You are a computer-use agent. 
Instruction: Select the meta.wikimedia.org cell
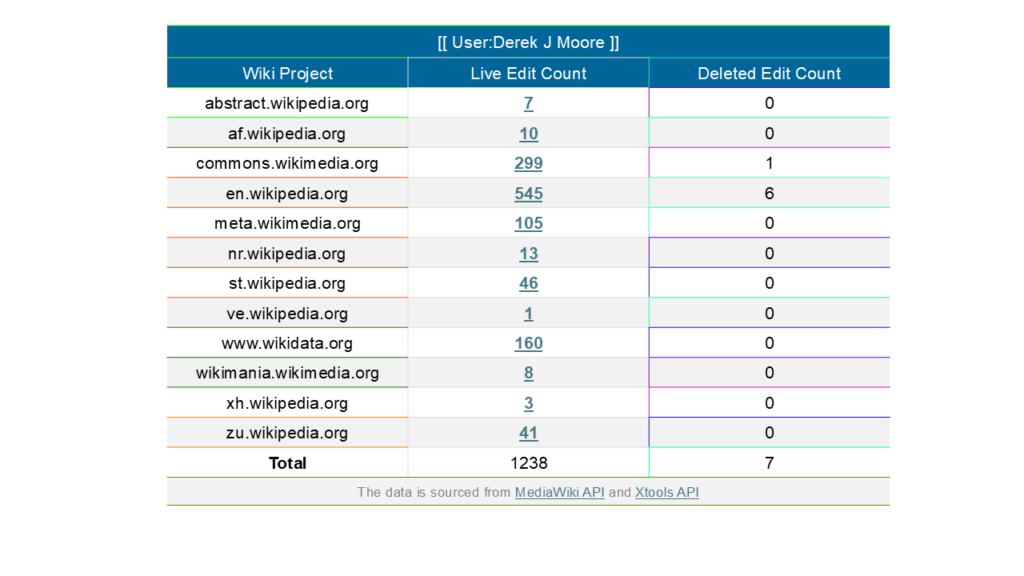(287, 223)
